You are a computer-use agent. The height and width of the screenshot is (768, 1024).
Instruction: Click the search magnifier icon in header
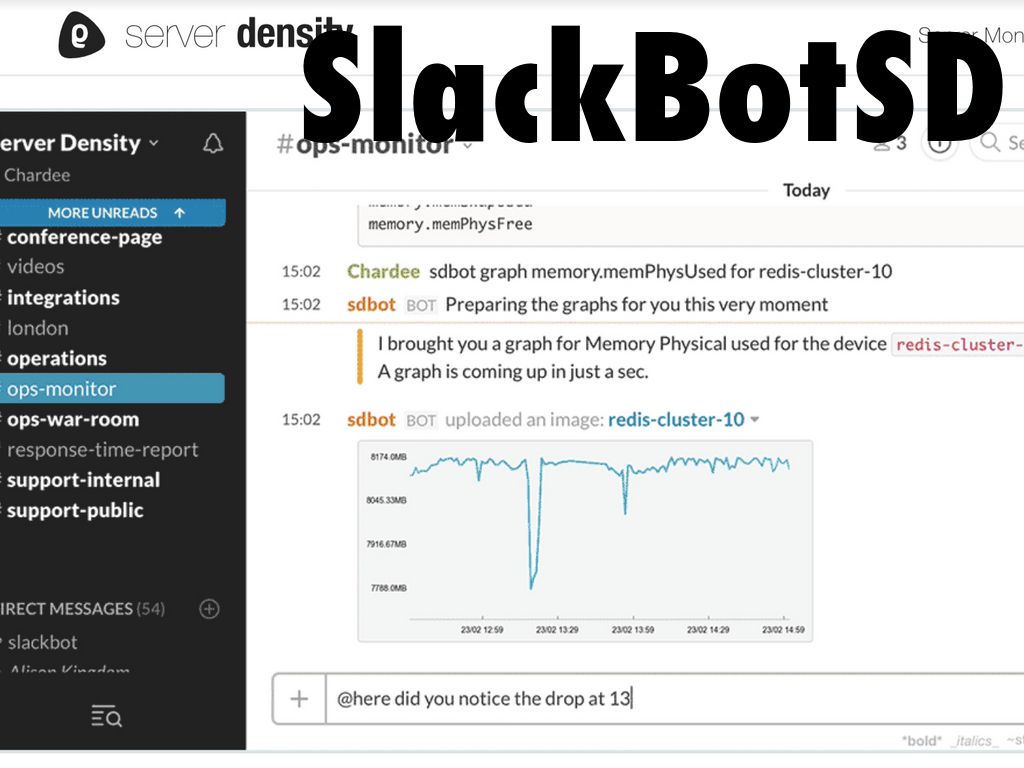point(990,143)
